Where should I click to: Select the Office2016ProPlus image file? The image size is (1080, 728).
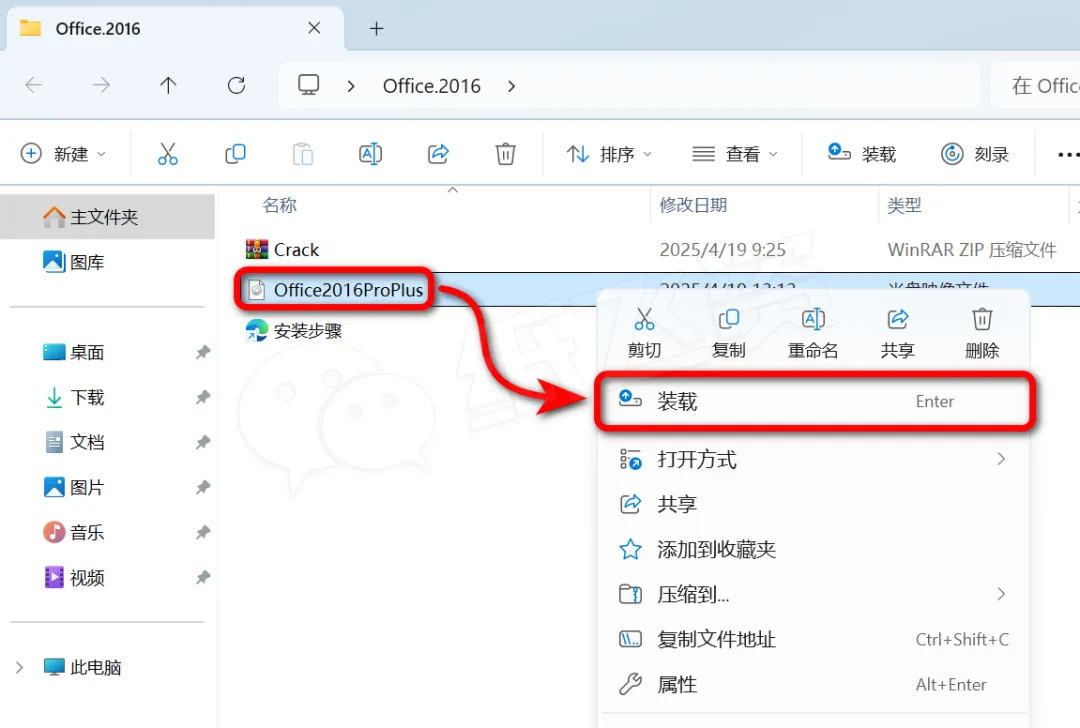(335, 290)
